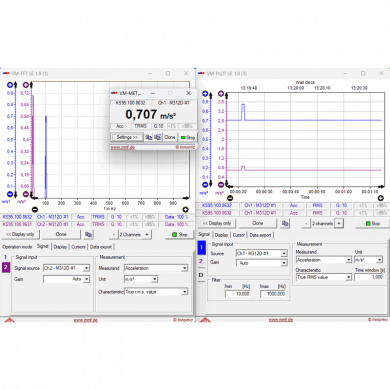
Task: Open VM-PLOT Gain dropdown set to Auto
Action: click(x=262, y=263)
